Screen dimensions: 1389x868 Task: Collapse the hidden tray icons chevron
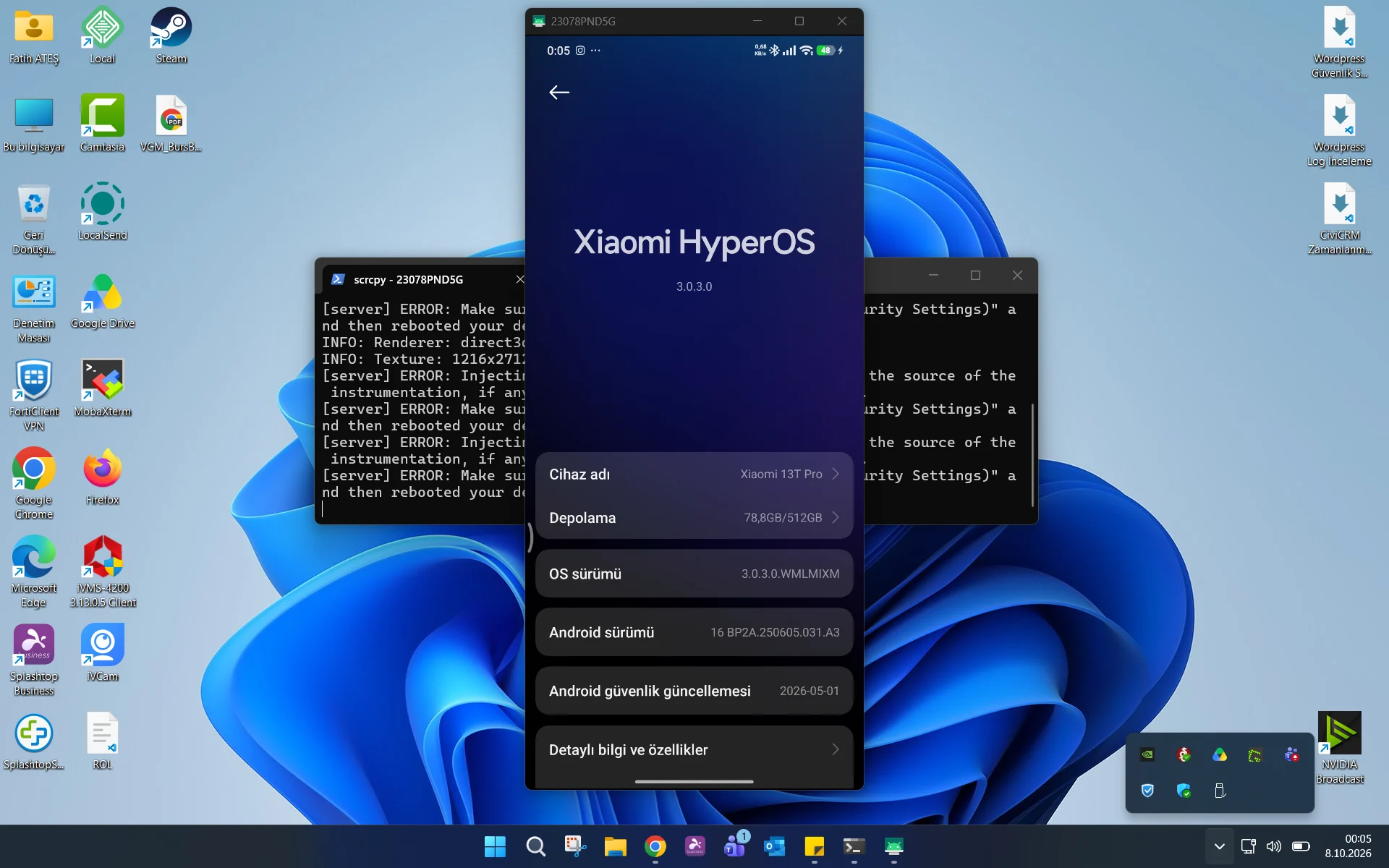click(x=1220, y=846)
